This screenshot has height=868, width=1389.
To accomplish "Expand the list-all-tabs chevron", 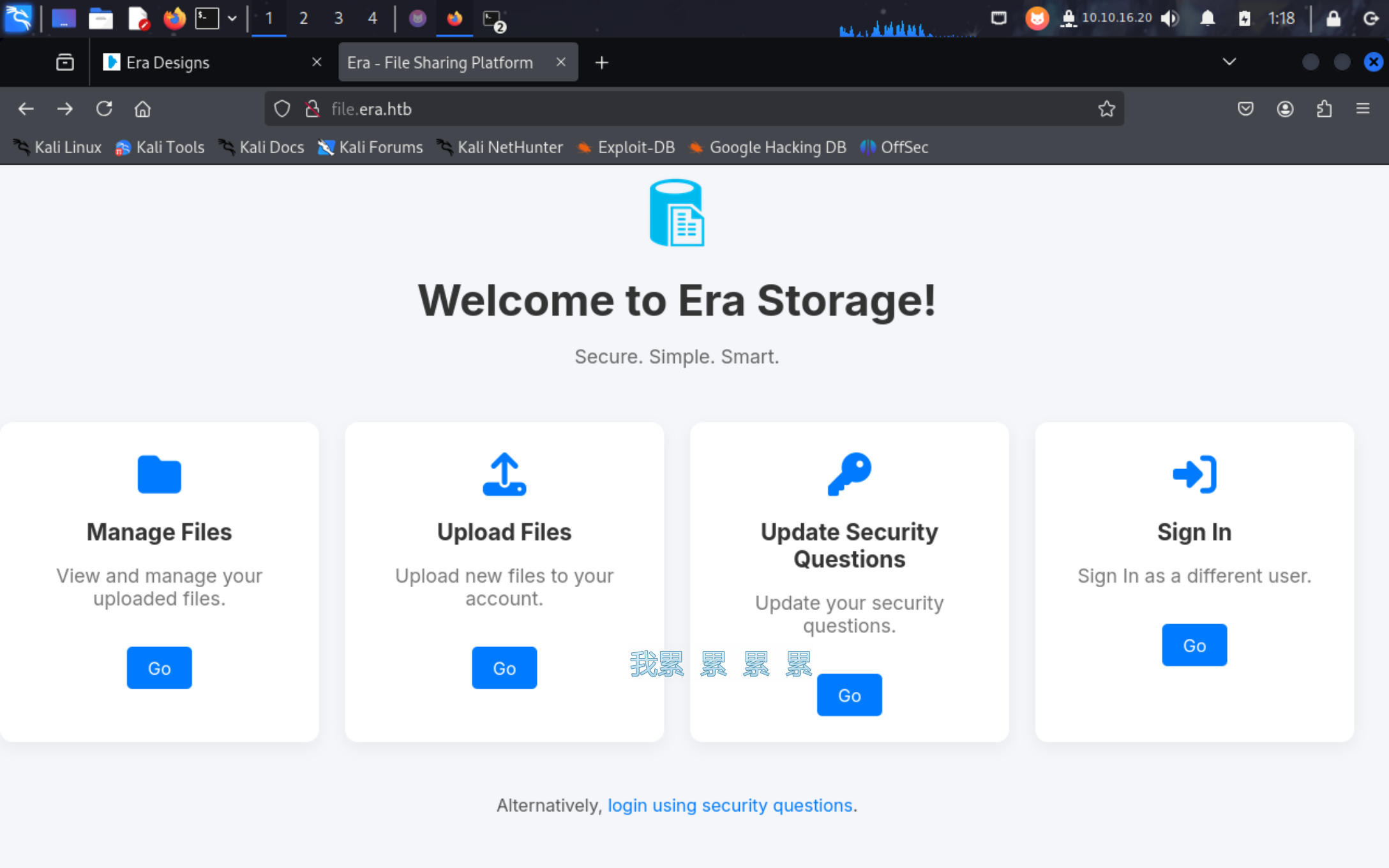I will 1229,62.
